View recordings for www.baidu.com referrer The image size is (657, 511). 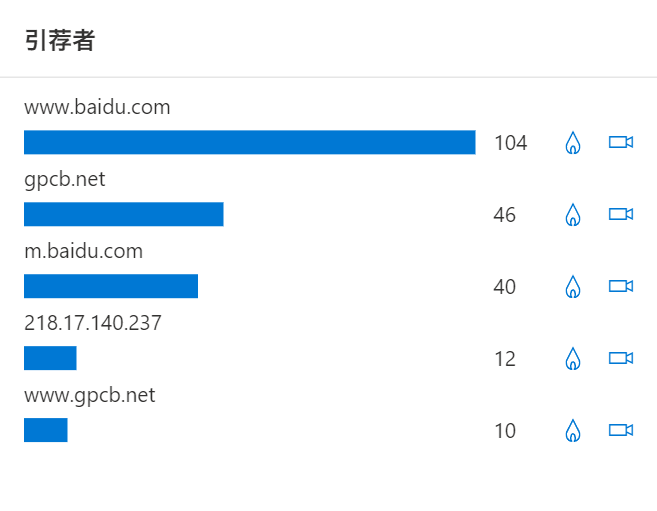coord(621,142)
